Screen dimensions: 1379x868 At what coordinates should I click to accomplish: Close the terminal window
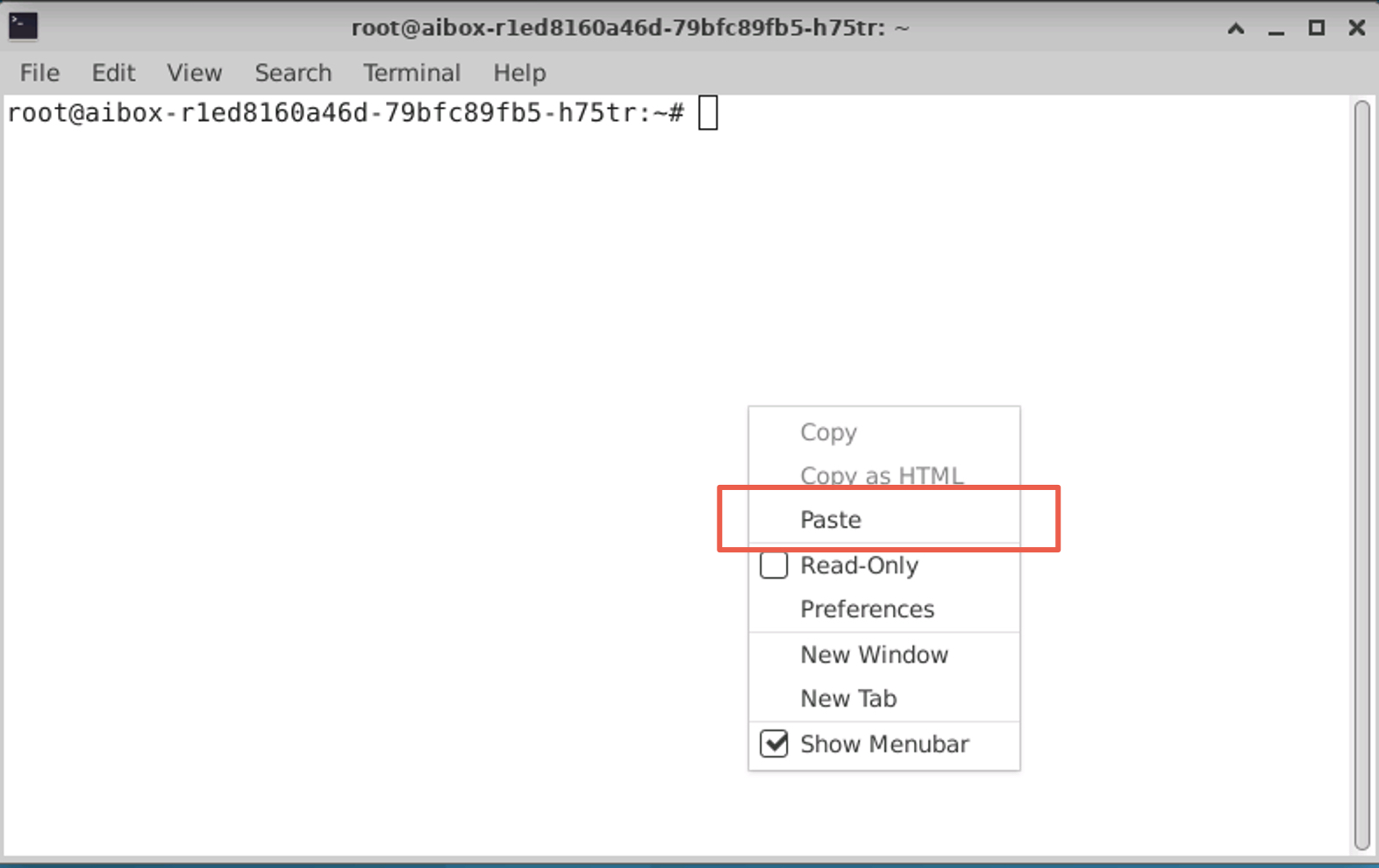coord(1356,28)
